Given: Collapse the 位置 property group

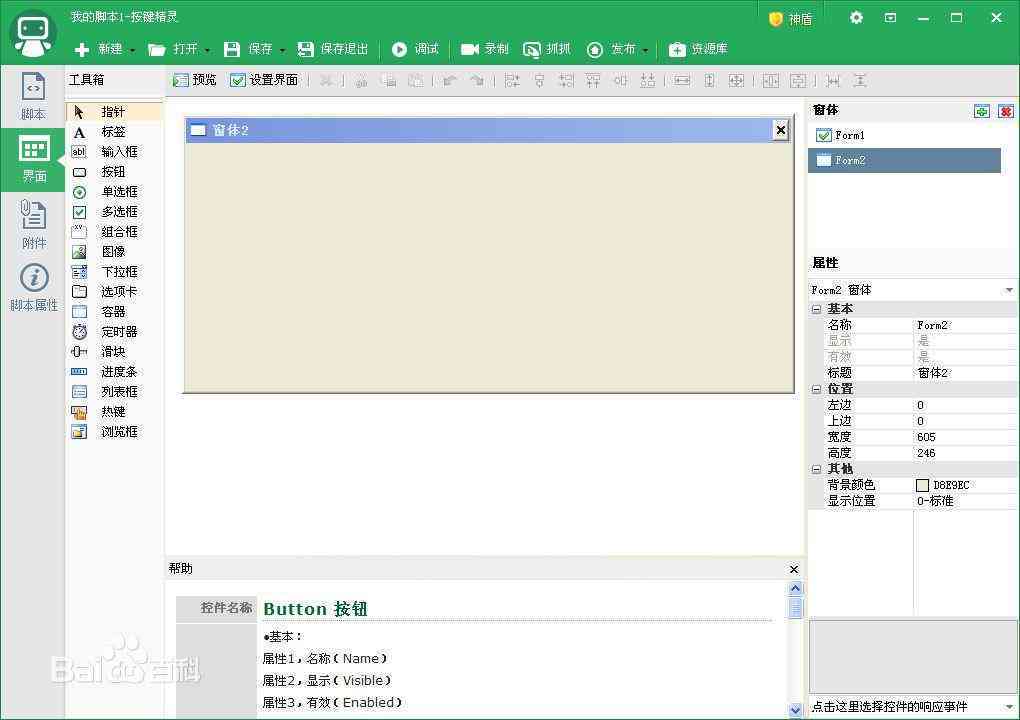Looking at the screenshot, I should pos(816,389).
